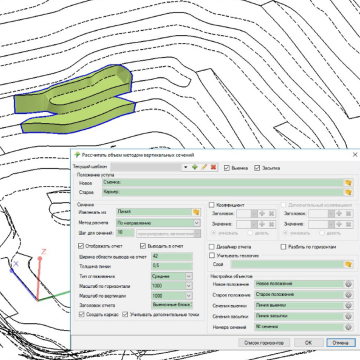Image resolution: width=360 pixels, height=360 pixels.
Task: Uncheck the Выемка checkbox
Action: pos(227,168)
